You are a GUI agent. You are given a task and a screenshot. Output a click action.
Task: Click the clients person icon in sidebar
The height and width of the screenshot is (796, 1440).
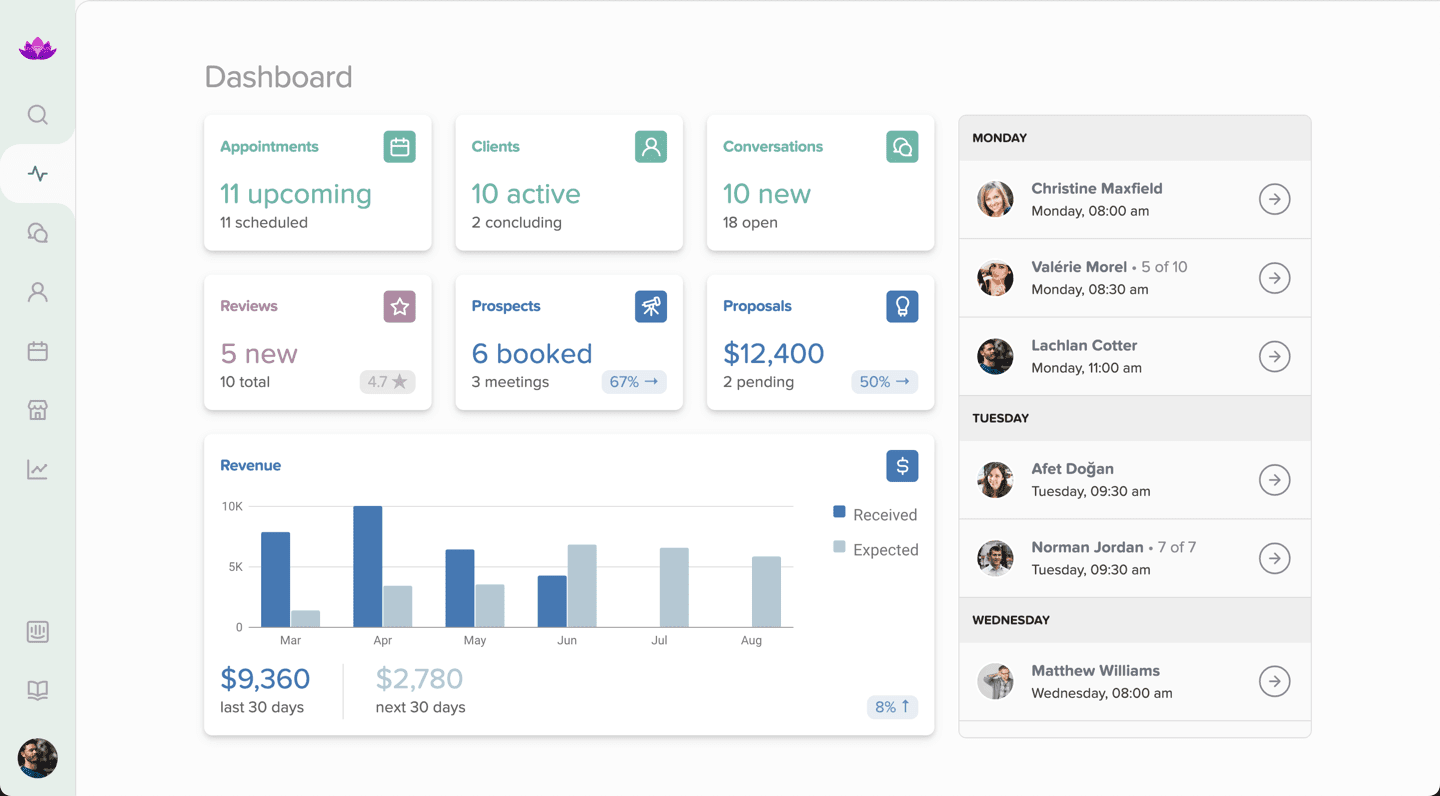coord(37,291)
